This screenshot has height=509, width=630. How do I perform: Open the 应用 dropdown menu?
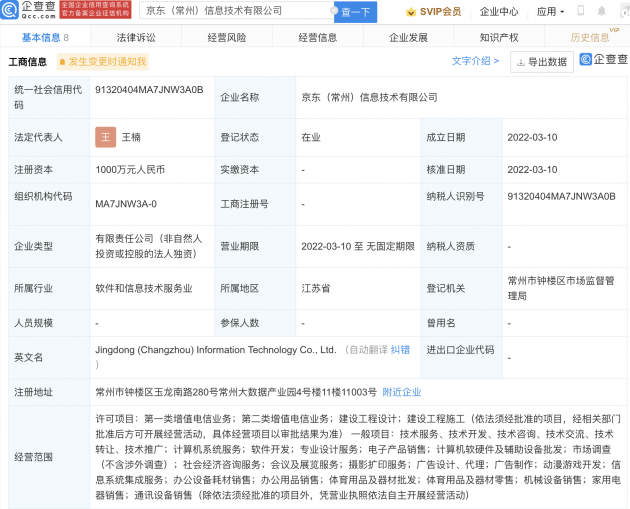point(550,12)
